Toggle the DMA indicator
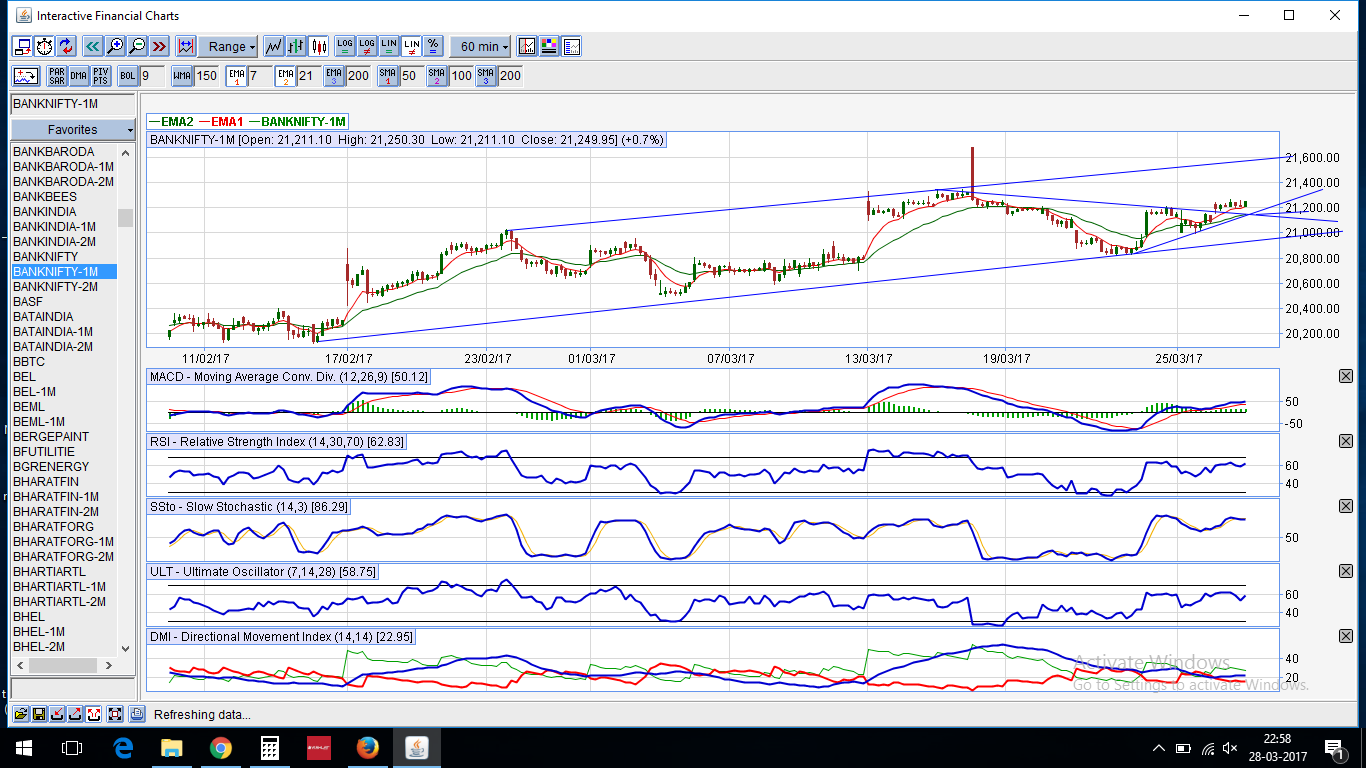 (79, 75)
